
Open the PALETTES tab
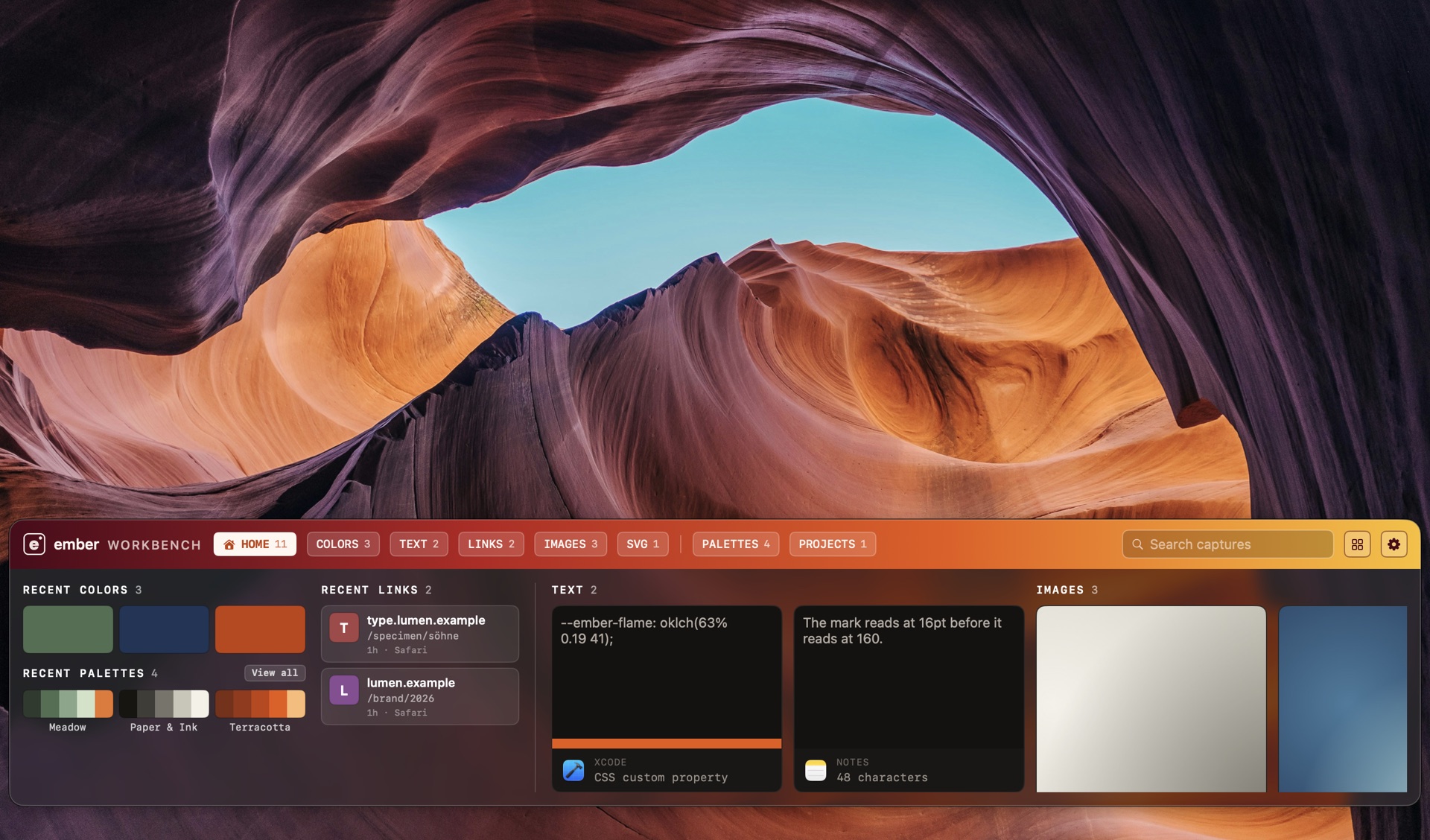coord(736,544)
